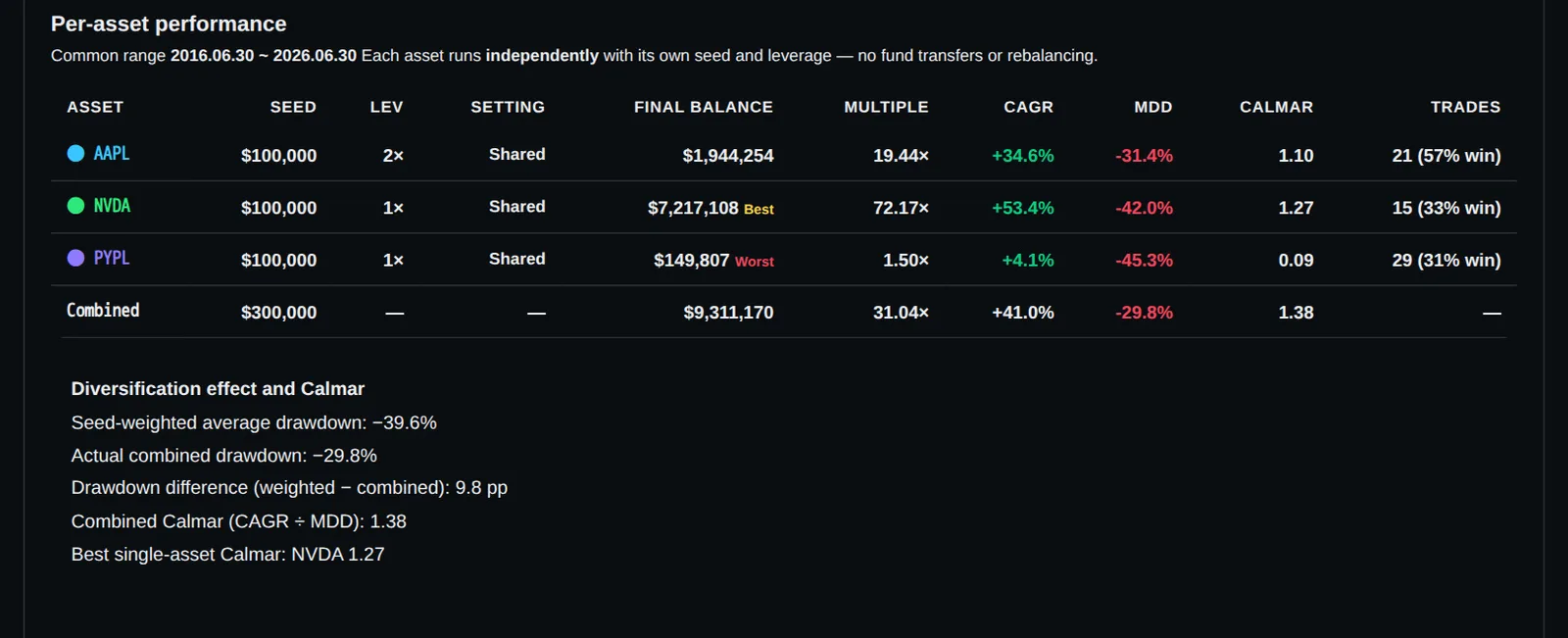Click the 72.17× multiple value

click(x=901, y=208)
